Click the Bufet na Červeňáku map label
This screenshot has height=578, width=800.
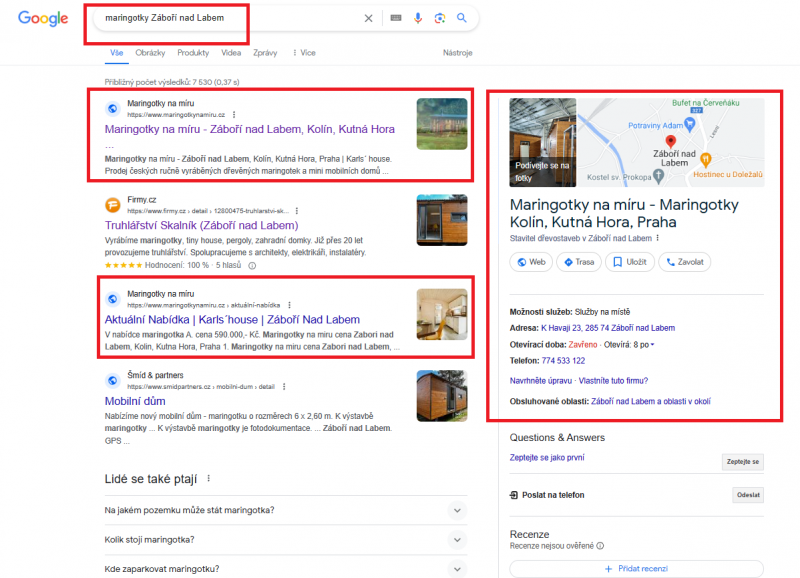[706, 103]
